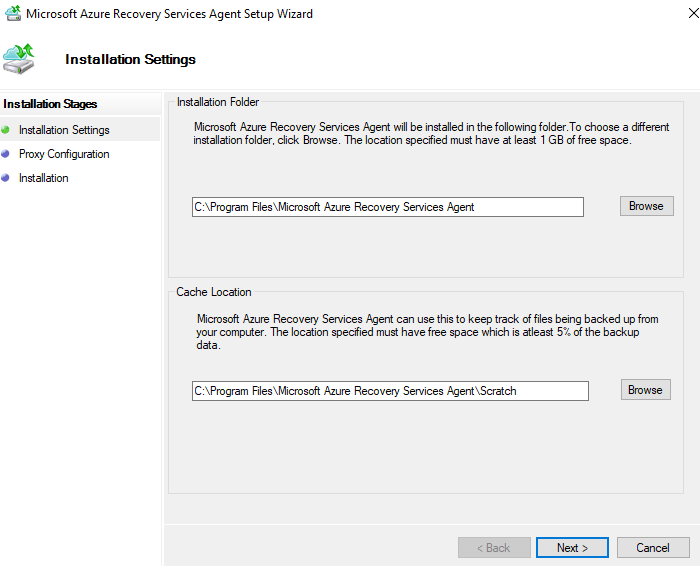The image size is (700, 566).
Task: Close the setup wizard window
Action: [693, 13]
